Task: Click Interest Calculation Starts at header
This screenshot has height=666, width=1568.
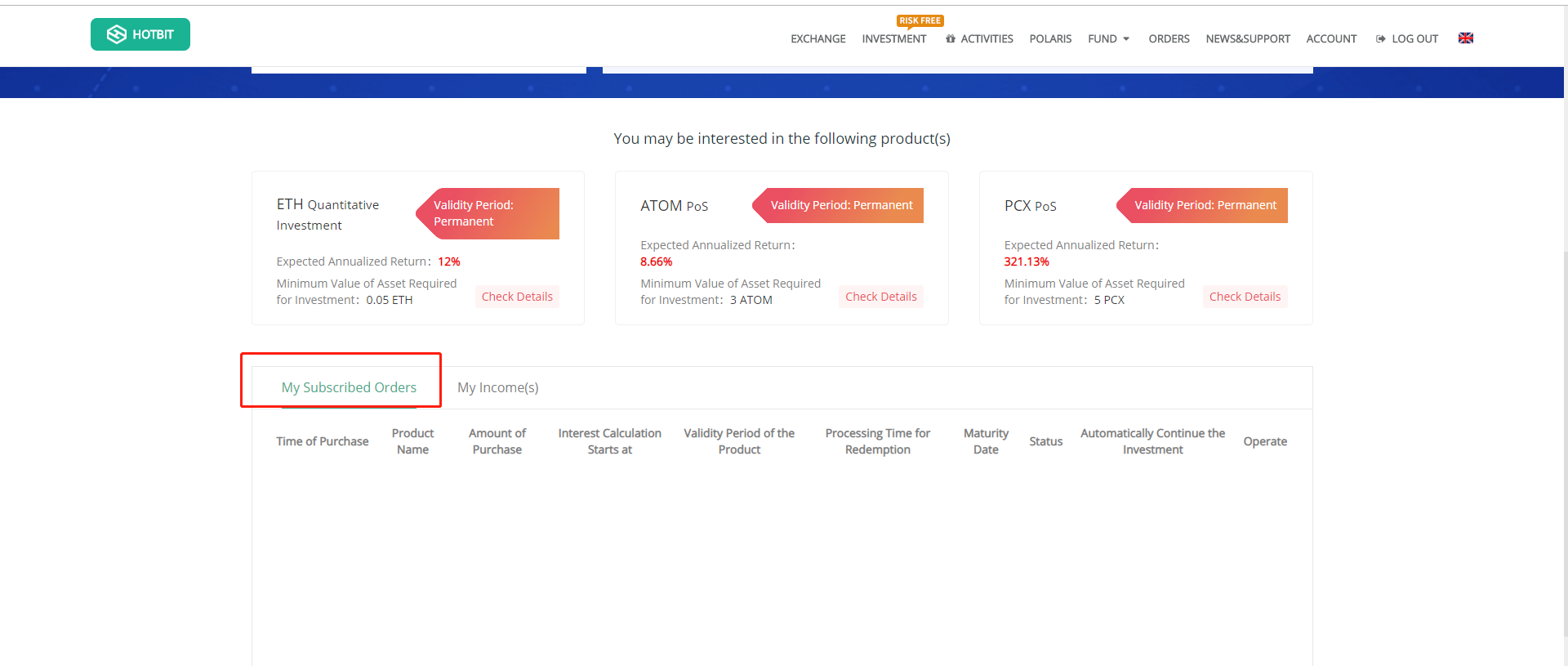Action: (x=610, y=441)
